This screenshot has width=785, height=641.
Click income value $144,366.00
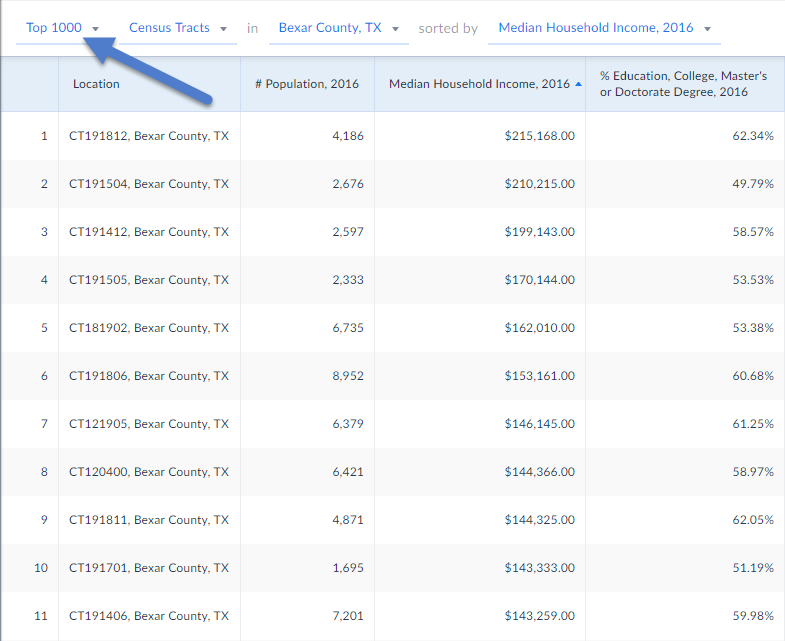(540, 472)
